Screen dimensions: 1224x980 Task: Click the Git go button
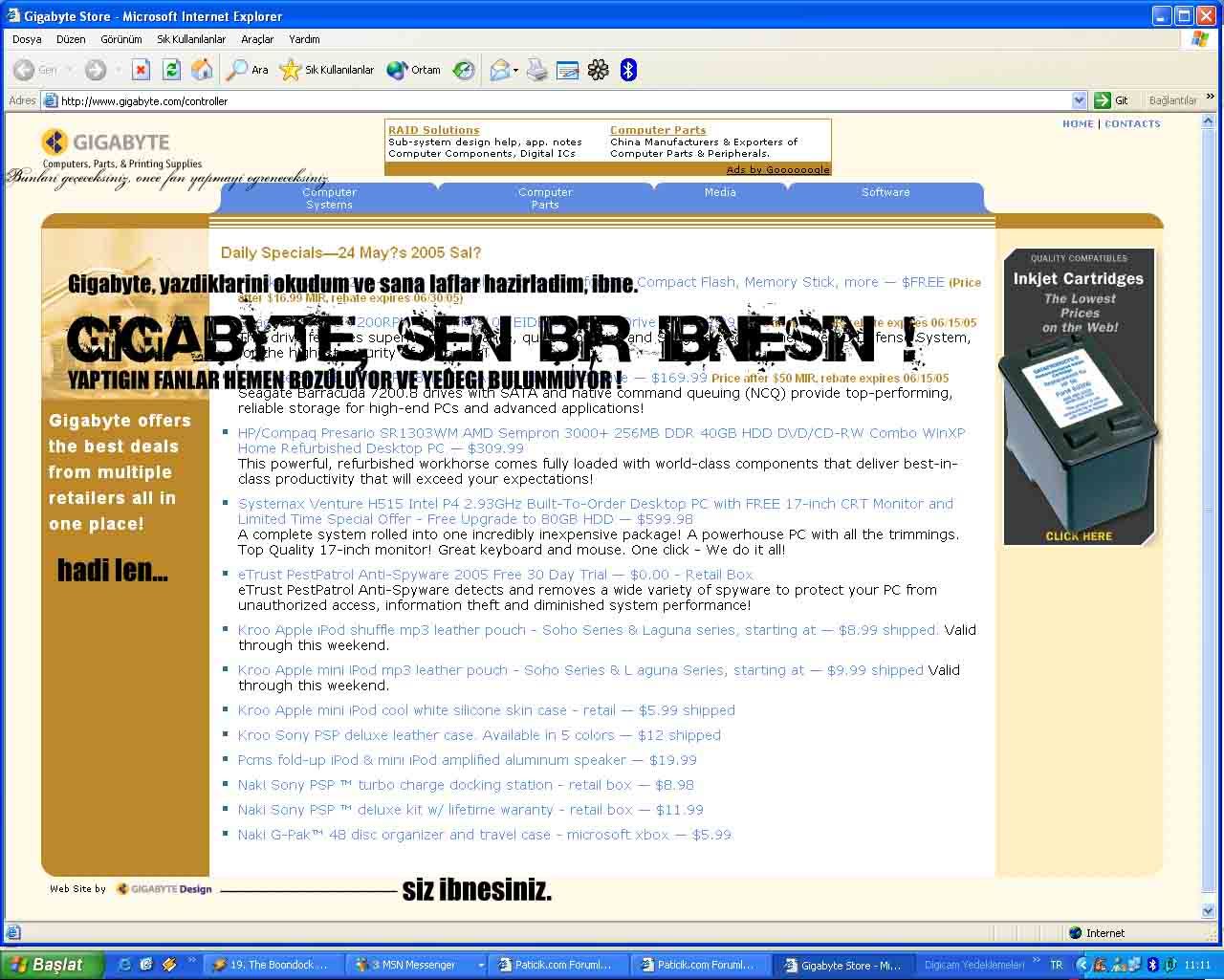pos(1112,100)
